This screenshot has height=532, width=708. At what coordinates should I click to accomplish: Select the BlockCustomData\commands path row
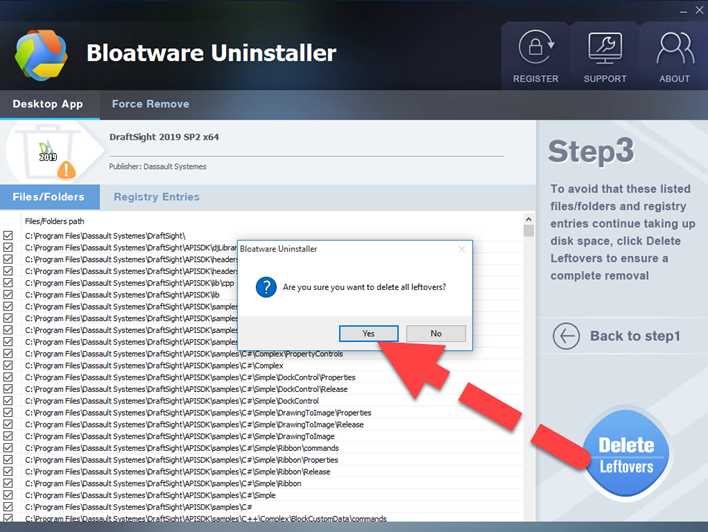(x=206, y=518)
